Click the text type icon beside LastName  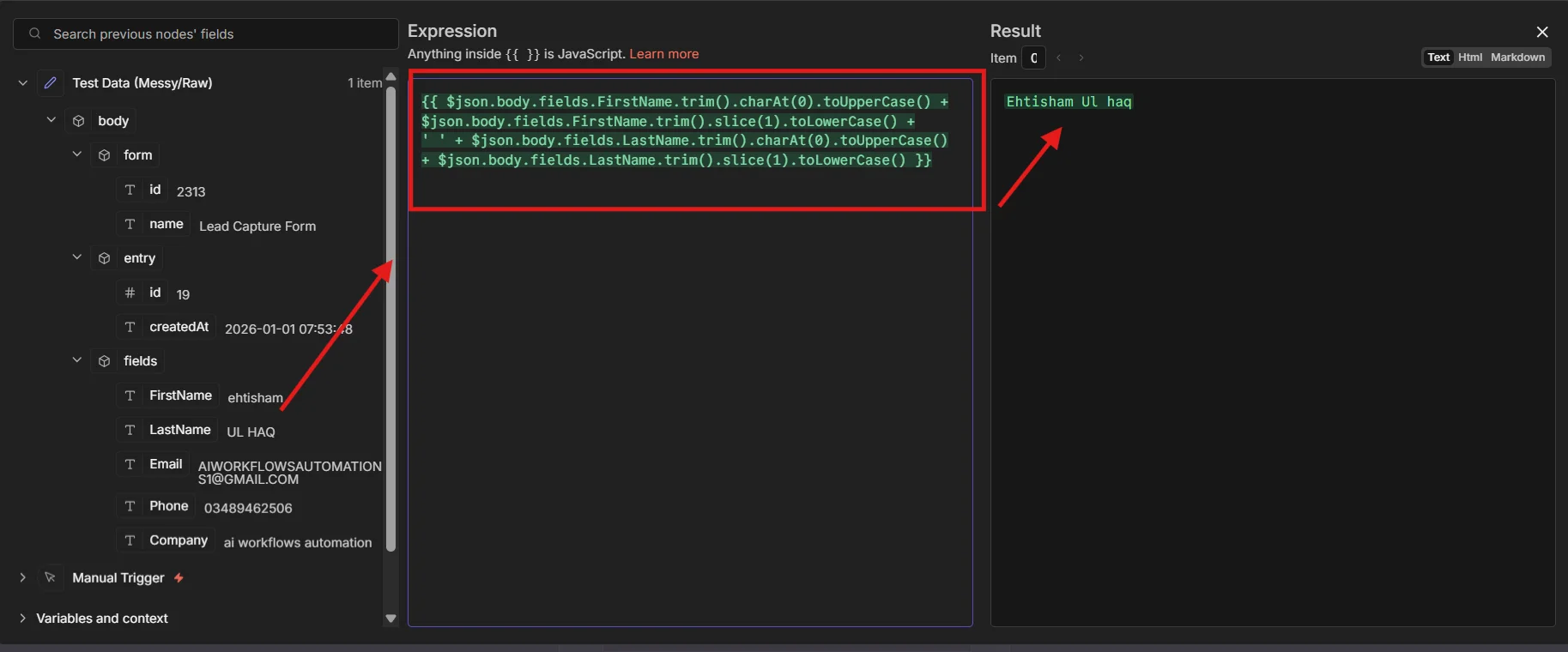pos(130,430)
